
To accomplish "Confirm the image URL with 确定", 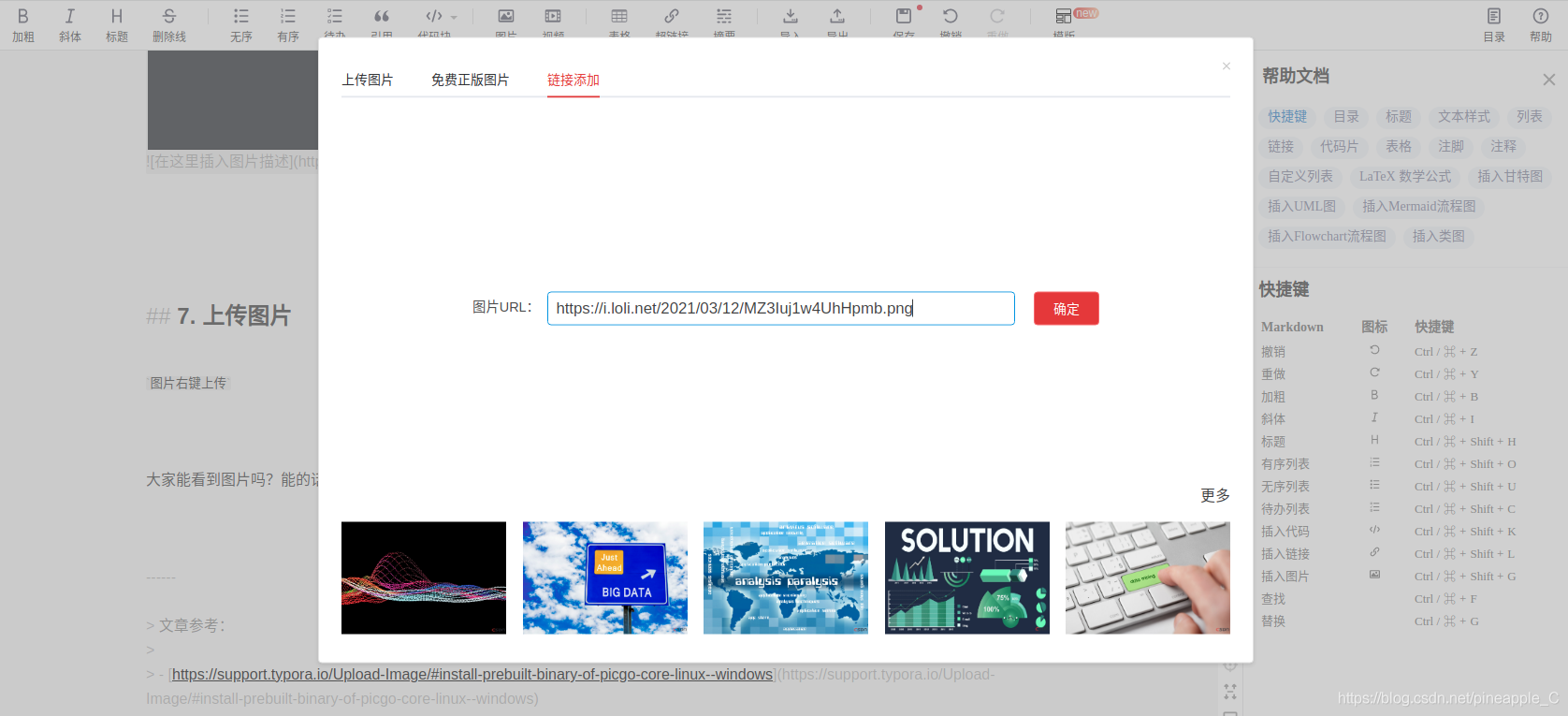I will pyautogui.click(x=1067, y=309).
